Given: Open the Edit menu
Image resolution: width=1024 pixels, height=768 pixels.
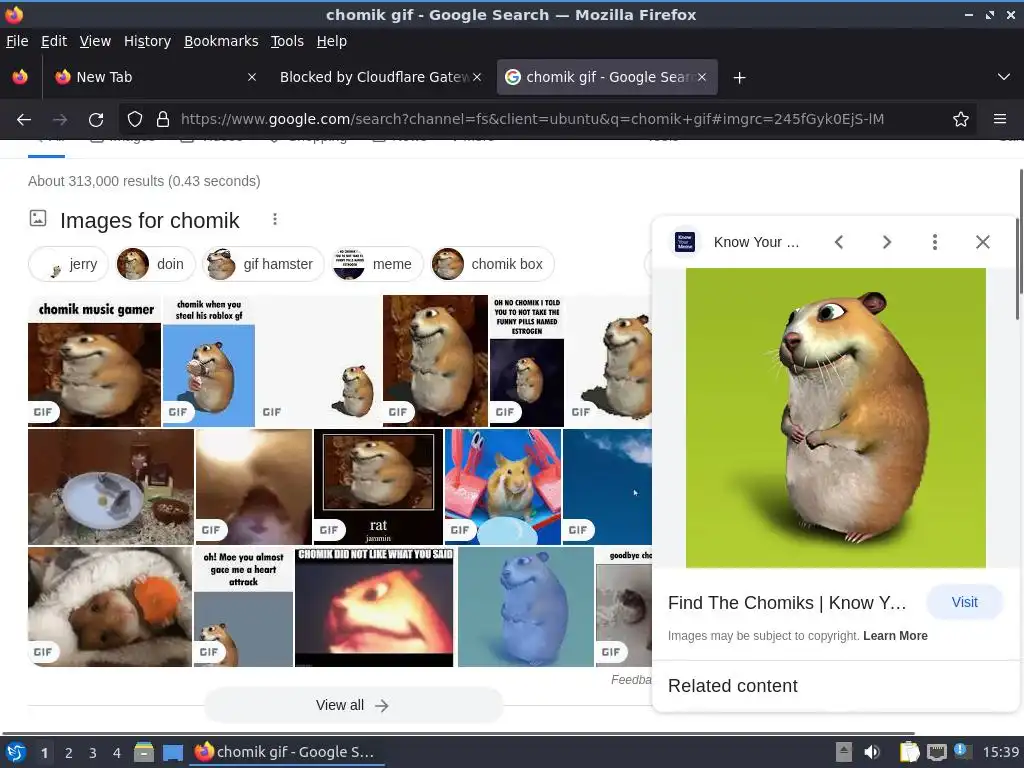Looking at the screenshot, I should [54, 41].
